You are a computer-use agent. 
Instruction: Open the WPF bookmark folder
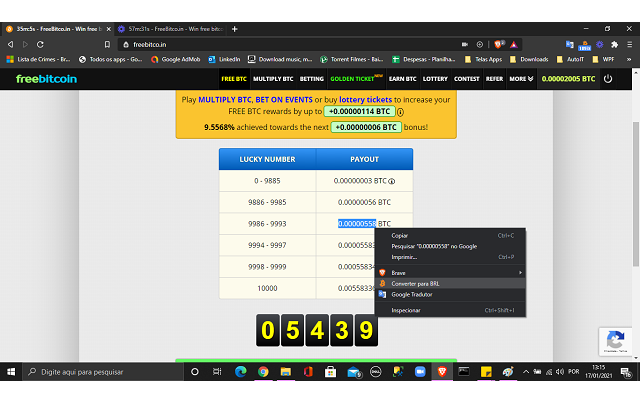603,60
